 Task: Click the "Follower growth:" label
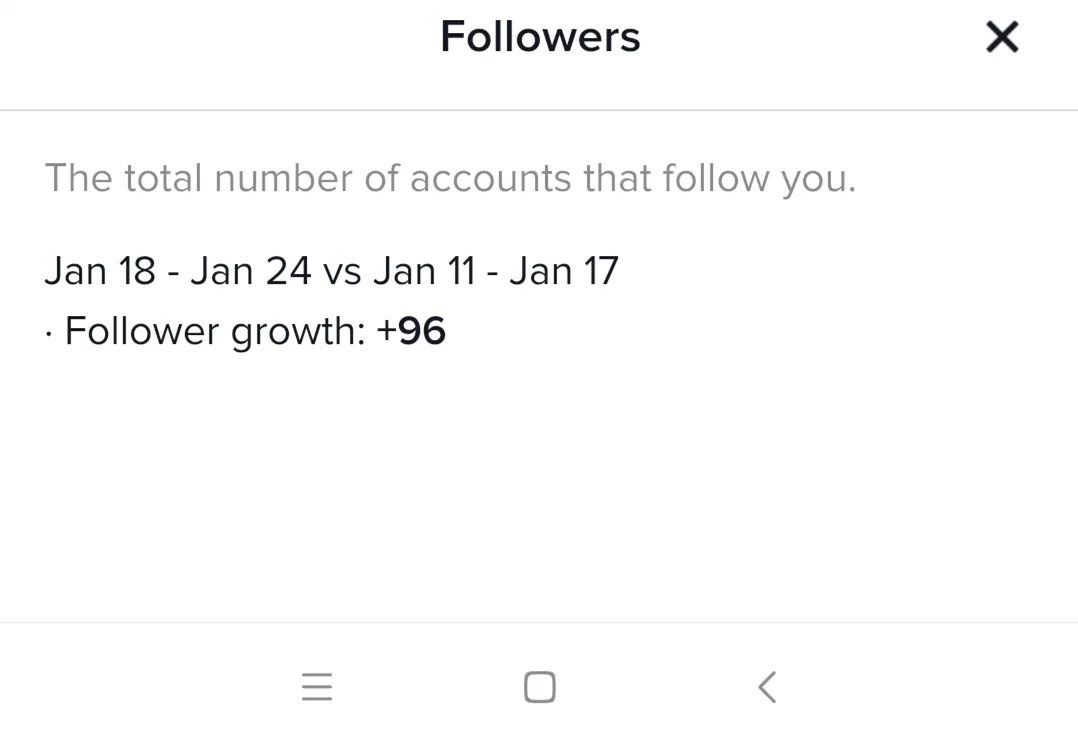[x=215, y=331]
